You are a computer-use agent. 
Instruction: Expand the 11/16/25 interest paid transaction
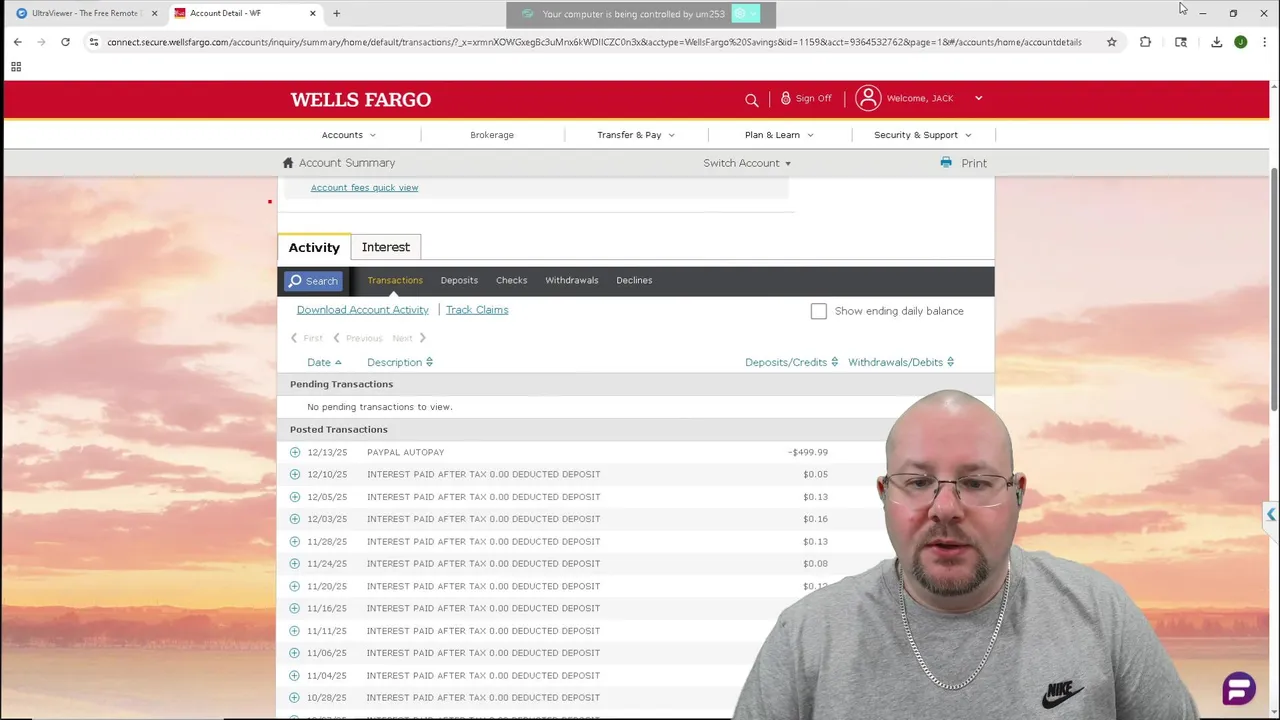pos(295,608)
